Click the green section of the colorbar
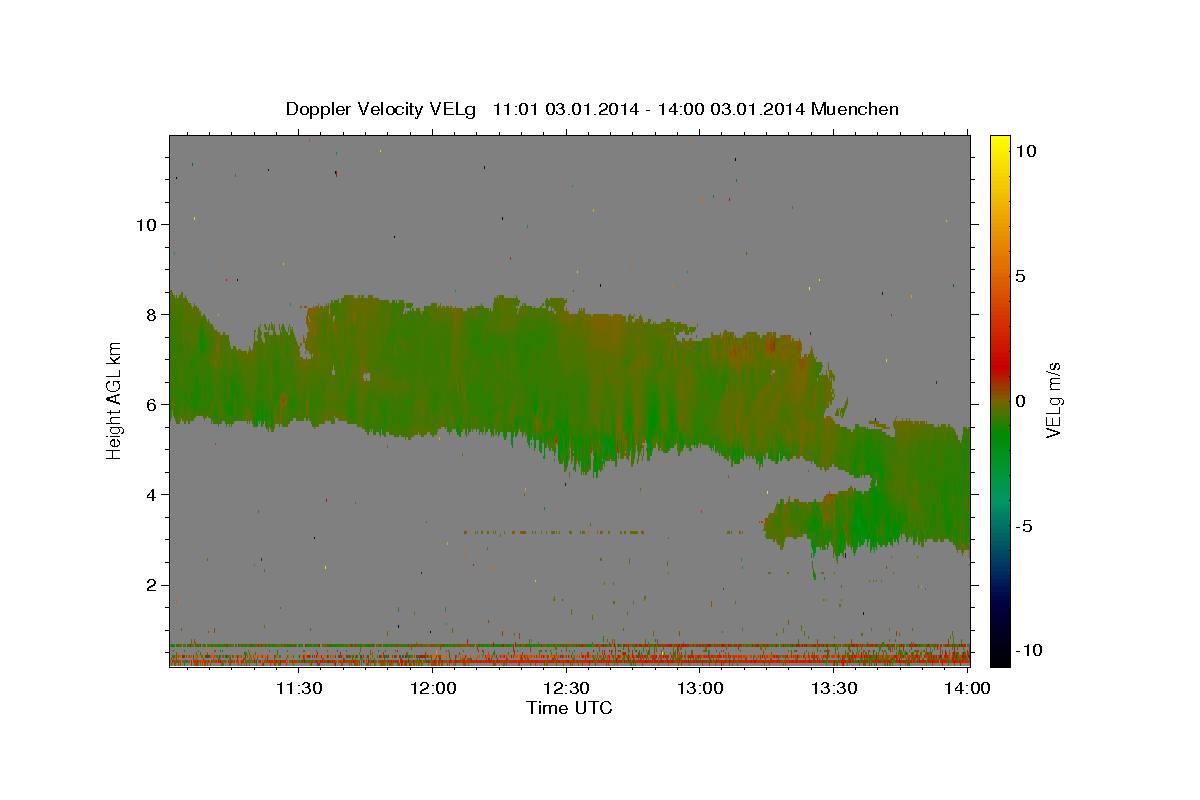The width and height of the screenshot is (1200, 800). [x=999, y=440]
